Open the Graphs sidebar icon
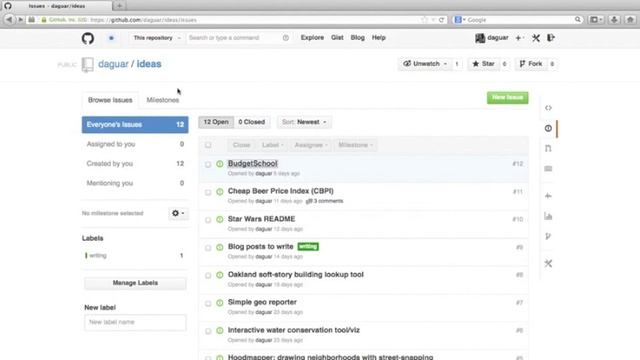Screen dimensions: 640x360 548,216
